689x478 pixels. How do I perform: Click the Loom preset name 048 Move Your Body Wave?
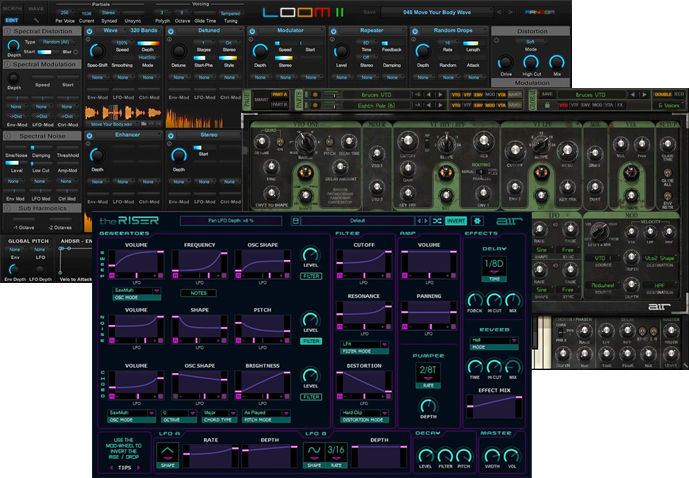437,12
